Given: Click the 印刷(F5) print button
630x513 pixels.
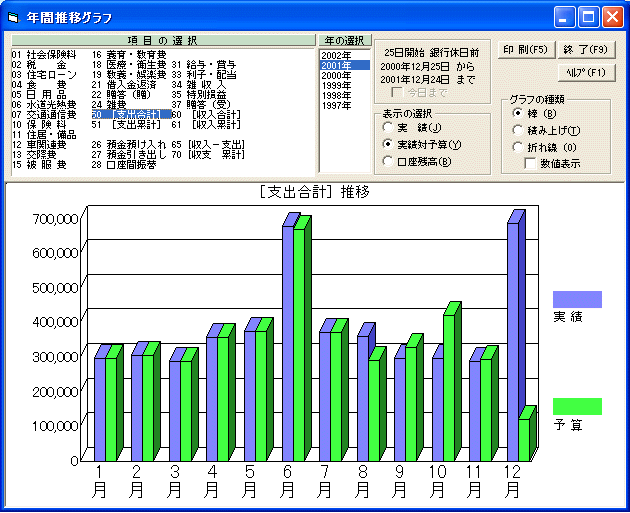Looking at the screenshot, I should [524, 49].
